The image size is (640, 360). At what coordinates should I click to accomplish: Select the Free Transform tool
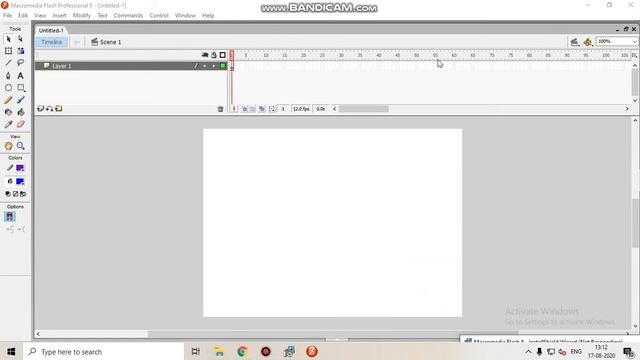8,51
